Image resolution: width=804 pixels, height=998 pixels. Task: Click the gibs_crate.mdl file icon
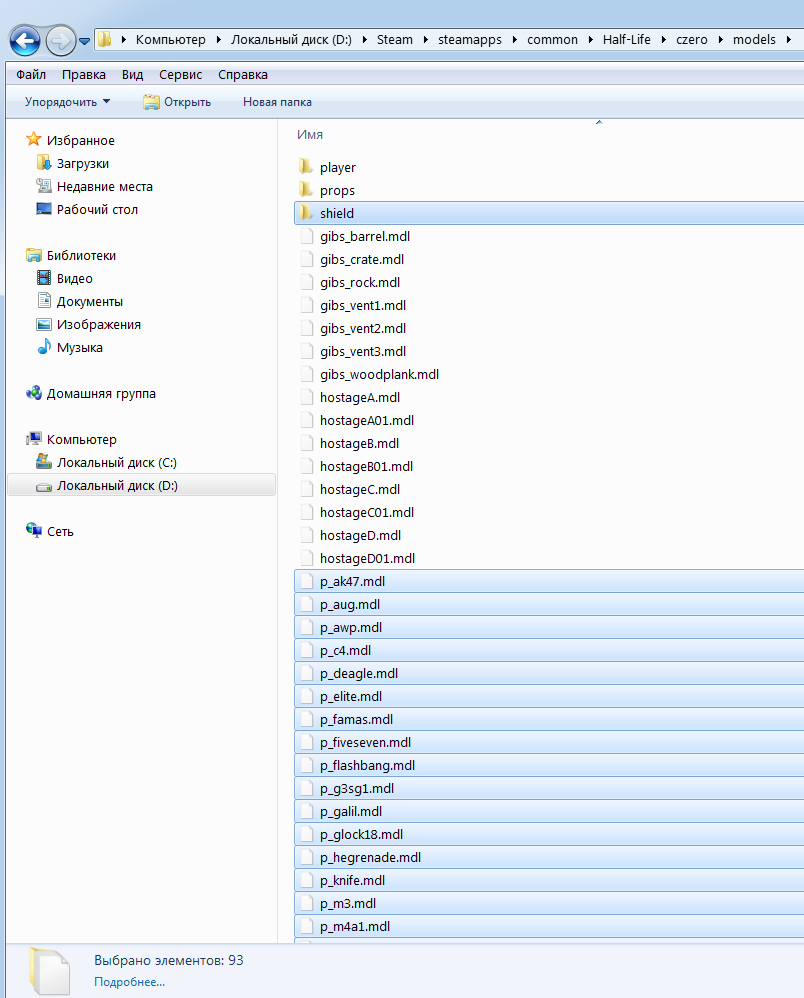click(307, 259)
